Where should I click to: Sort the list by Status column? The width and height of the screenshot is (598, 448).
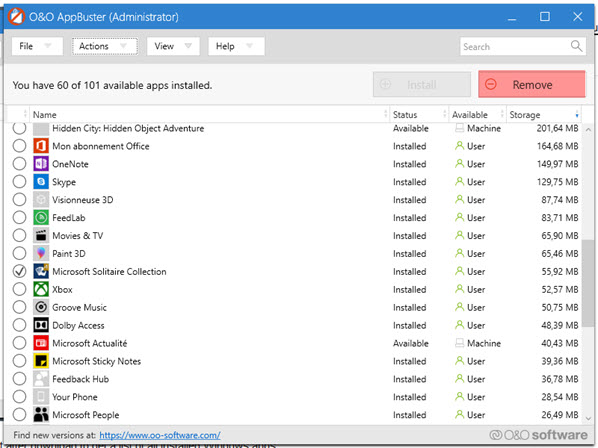click(419, 115)
